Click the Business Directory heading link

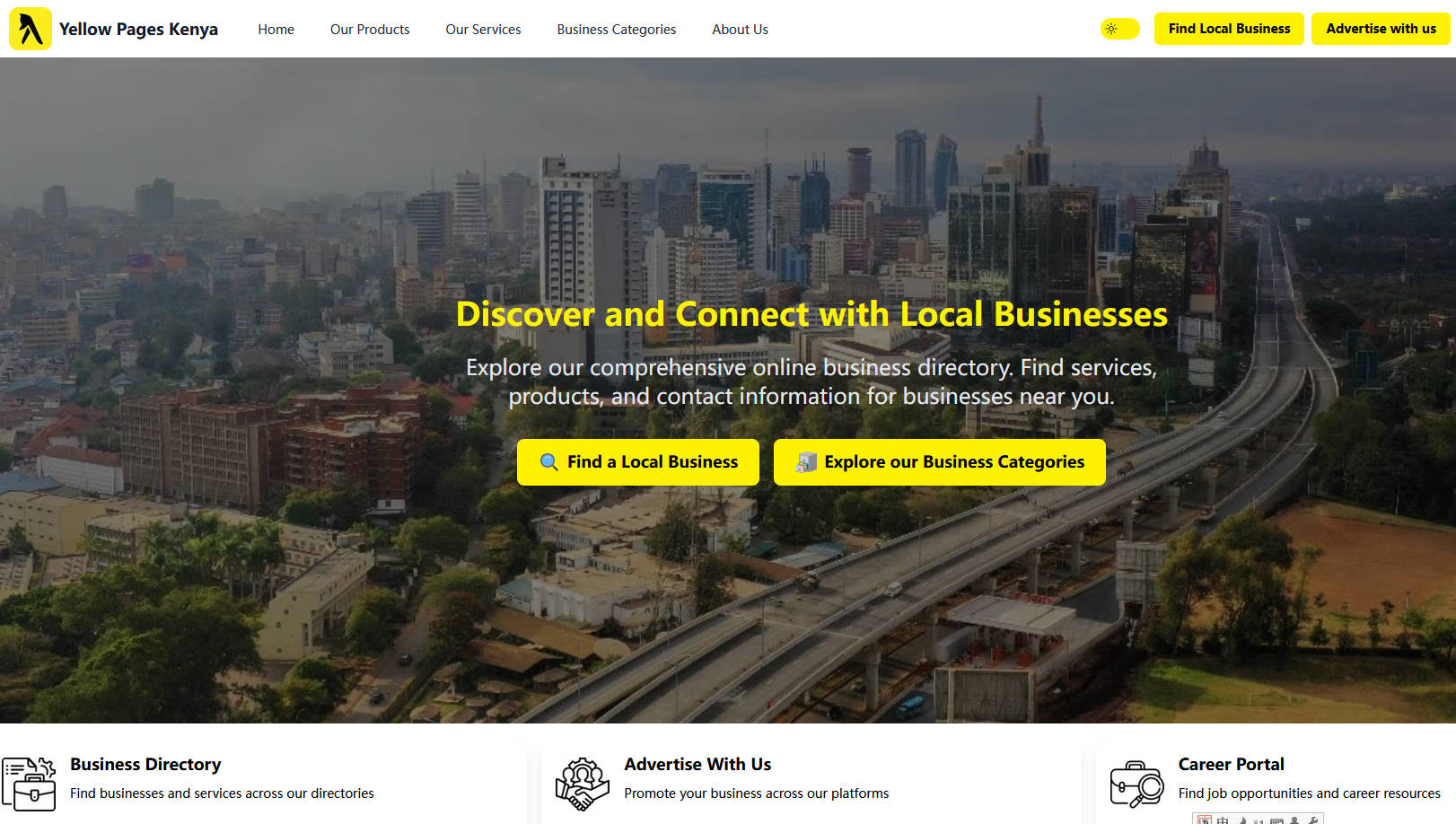click(145, 764)
